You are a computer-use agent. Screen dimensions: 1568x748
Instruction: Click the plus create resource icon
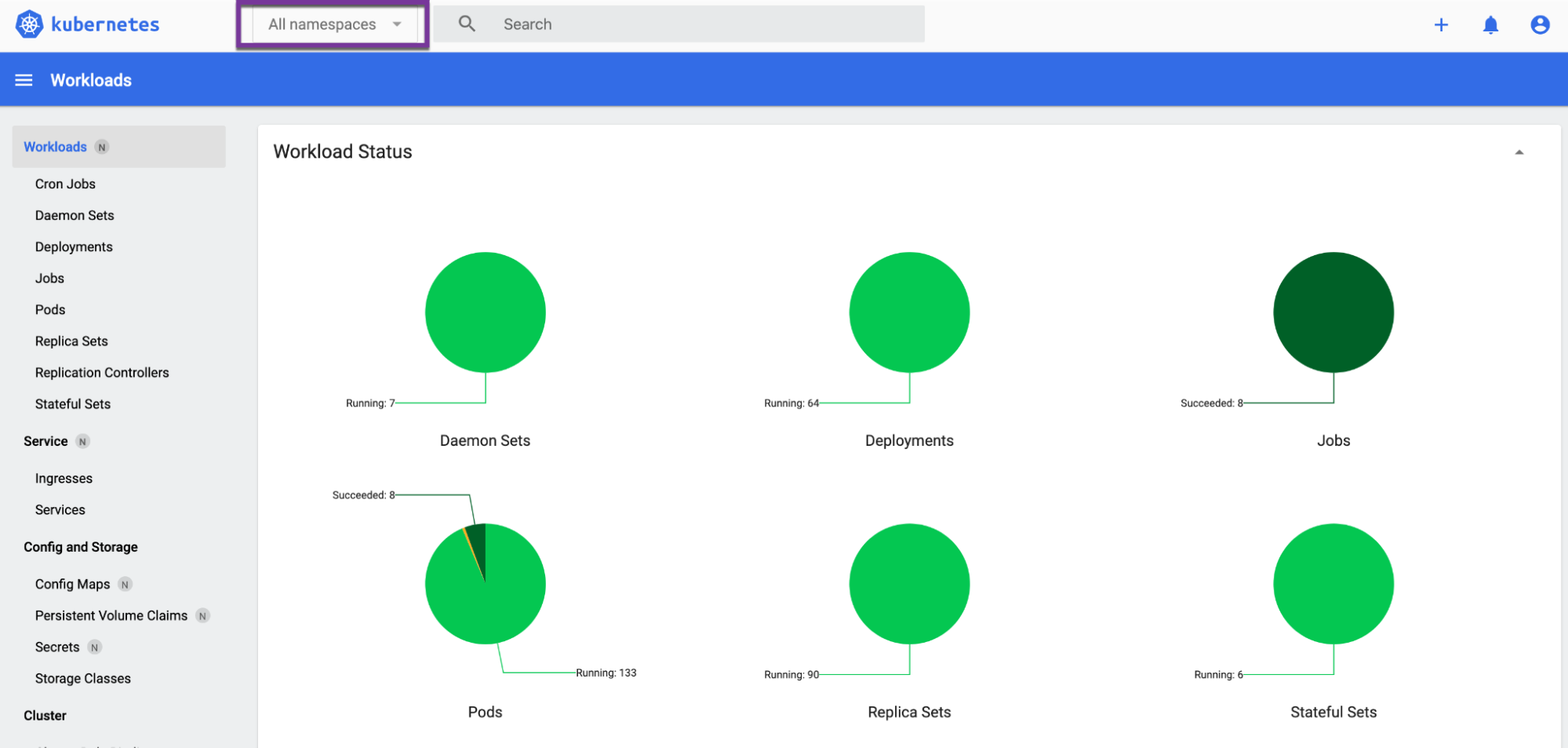pyautogui.click(x=1441, y=25)
